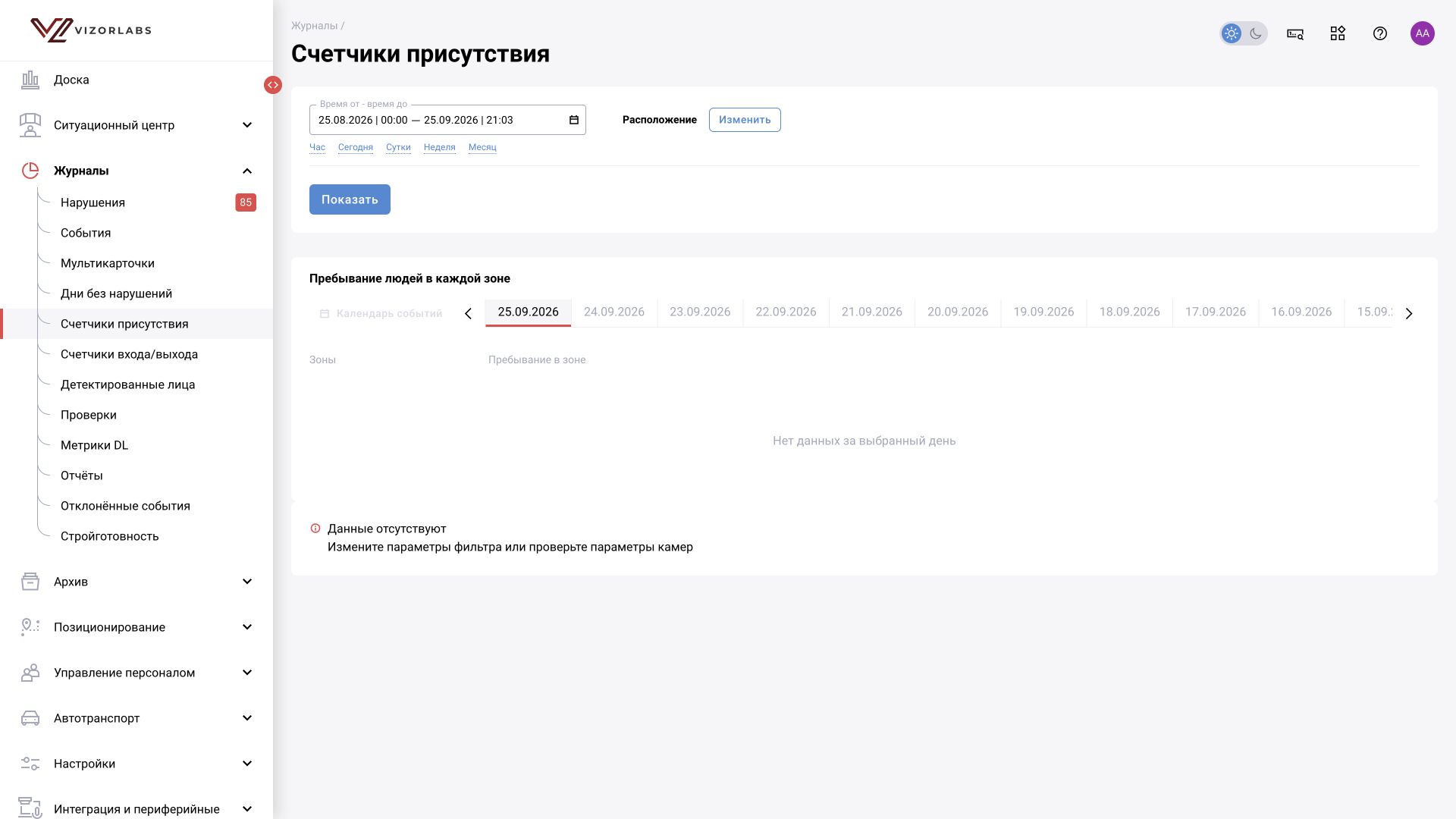The height and width of the screenshot is (819, 1456).
Task: Select the 16.09.2026 date tab
Action: coord(1301,312)
